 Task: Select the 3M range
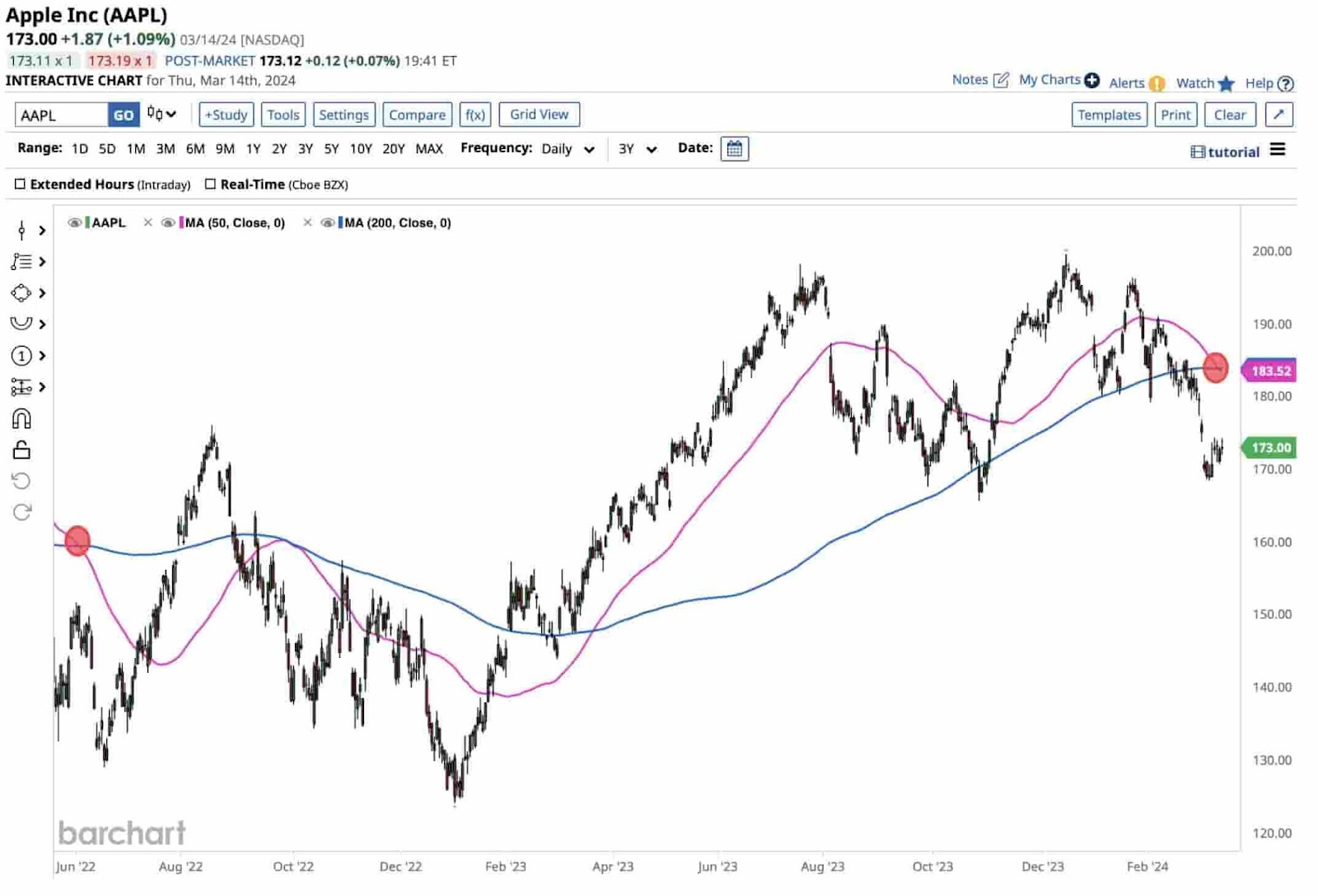tap(166, 149)
